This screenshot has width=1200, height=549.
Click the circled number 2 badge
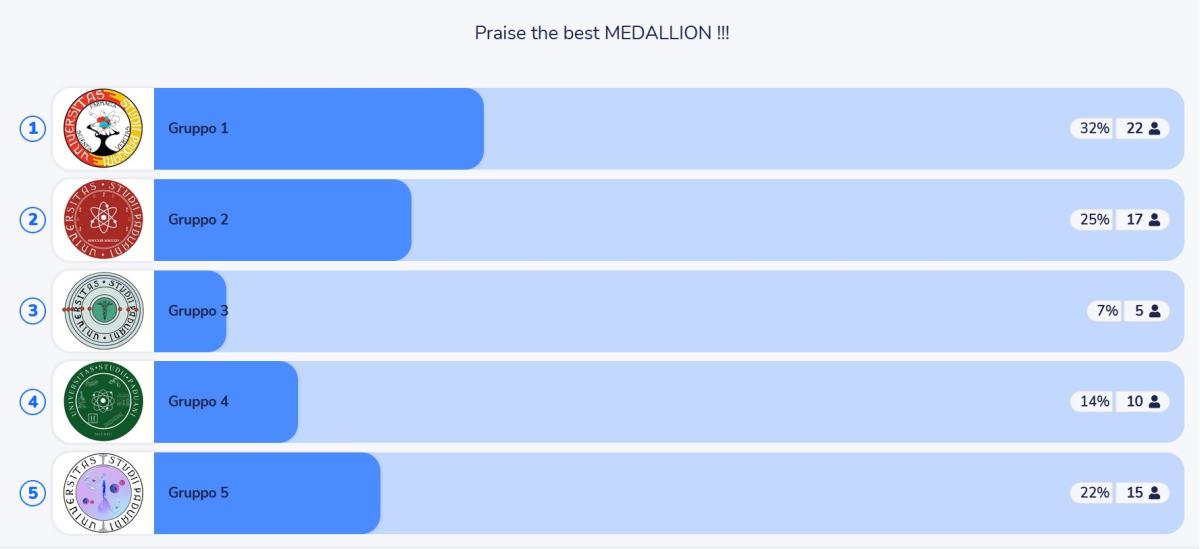[34, 220]
